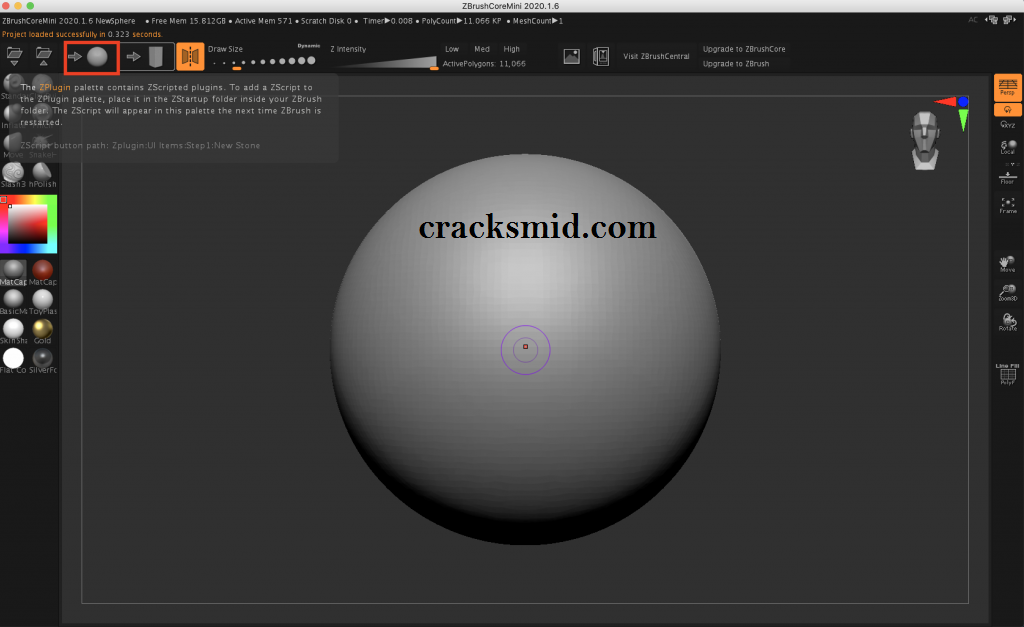Image resolution: width=1024 pixels, height=627 pixels.
Task: Click the blue axis dot
Action: pyautogui.click(x=963, y=101)
